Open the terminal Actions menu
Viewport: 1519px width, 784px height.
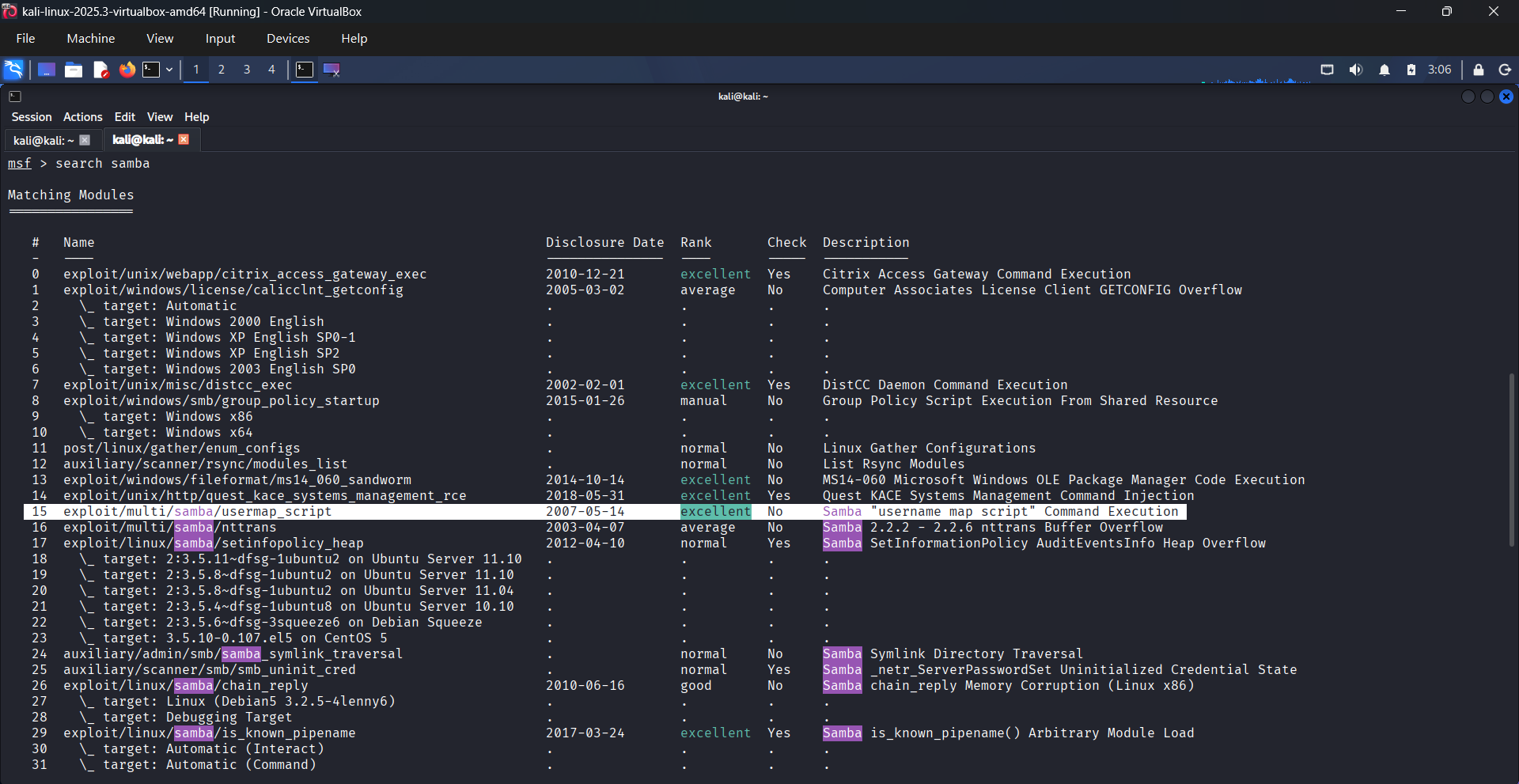tap(83, 117)
